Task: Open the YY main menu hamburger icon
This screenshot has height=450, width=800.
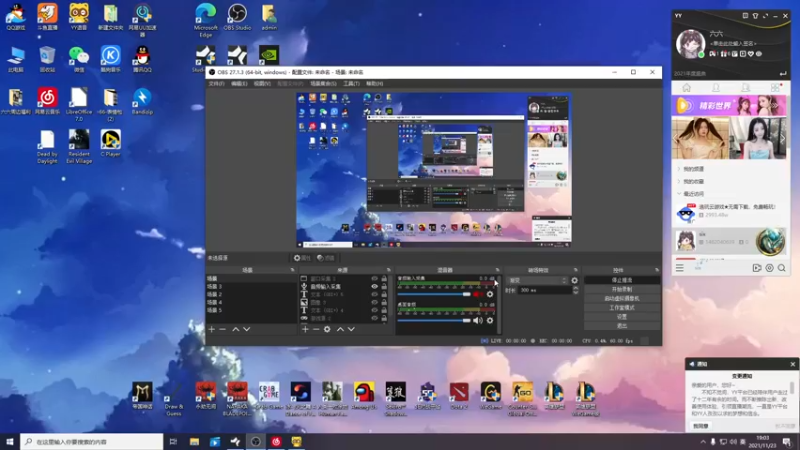Action: coord(680,268)
